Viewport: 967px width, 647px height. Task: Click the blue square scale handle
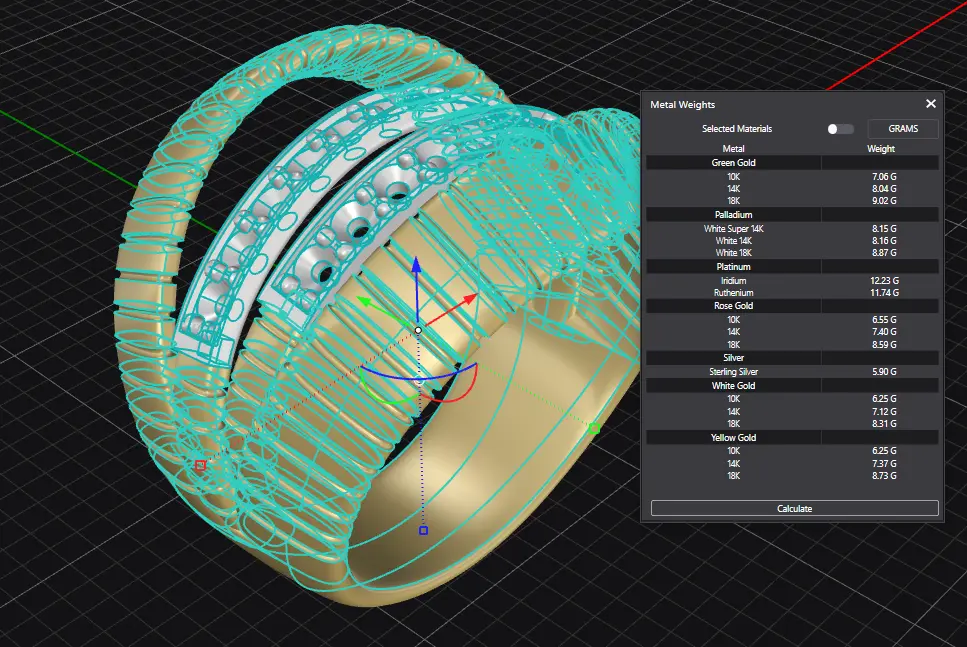click(423, 530)
